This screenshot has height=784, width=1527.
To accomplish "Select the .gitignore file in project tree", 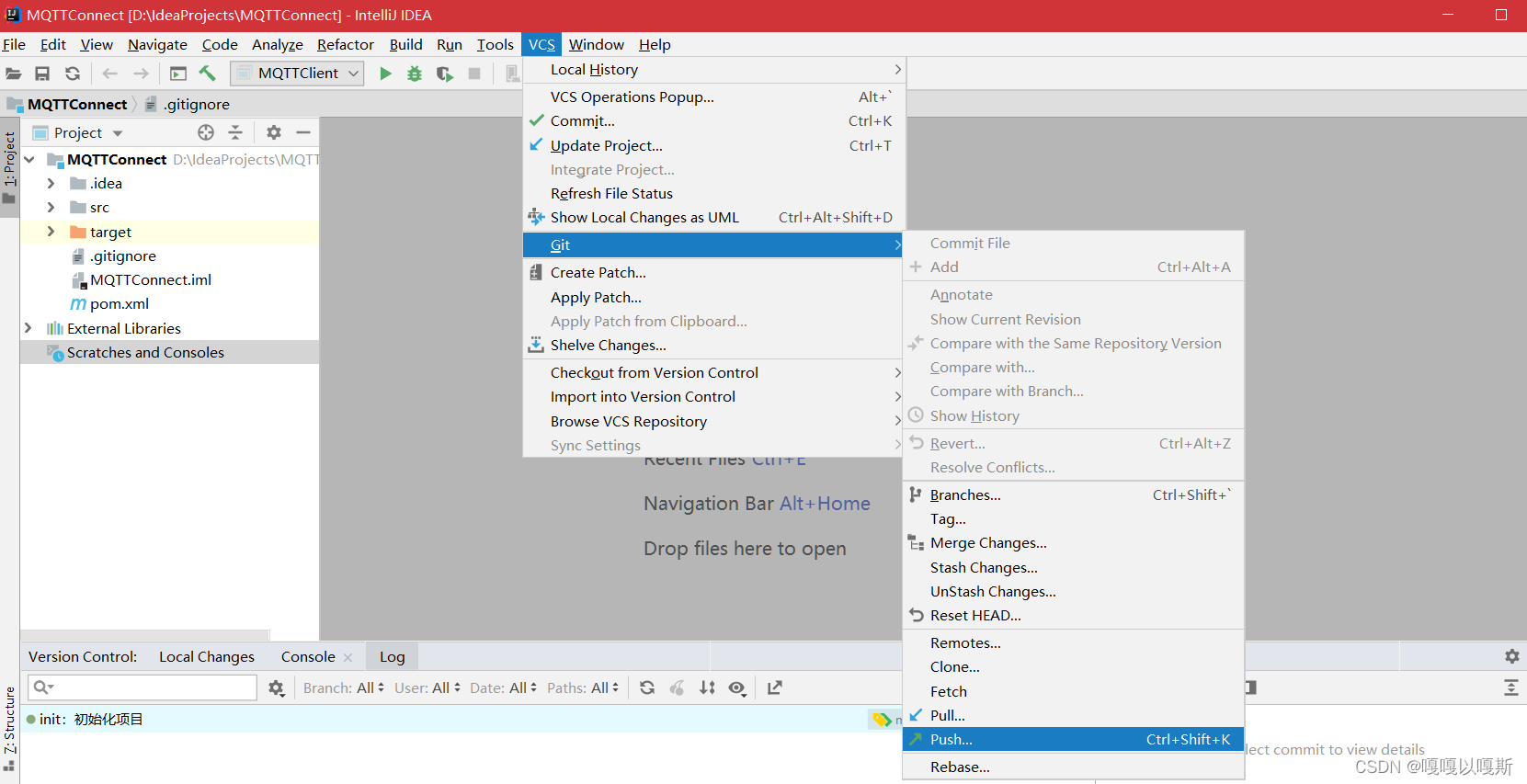I will pyautogui.click(x=122, y=256).
